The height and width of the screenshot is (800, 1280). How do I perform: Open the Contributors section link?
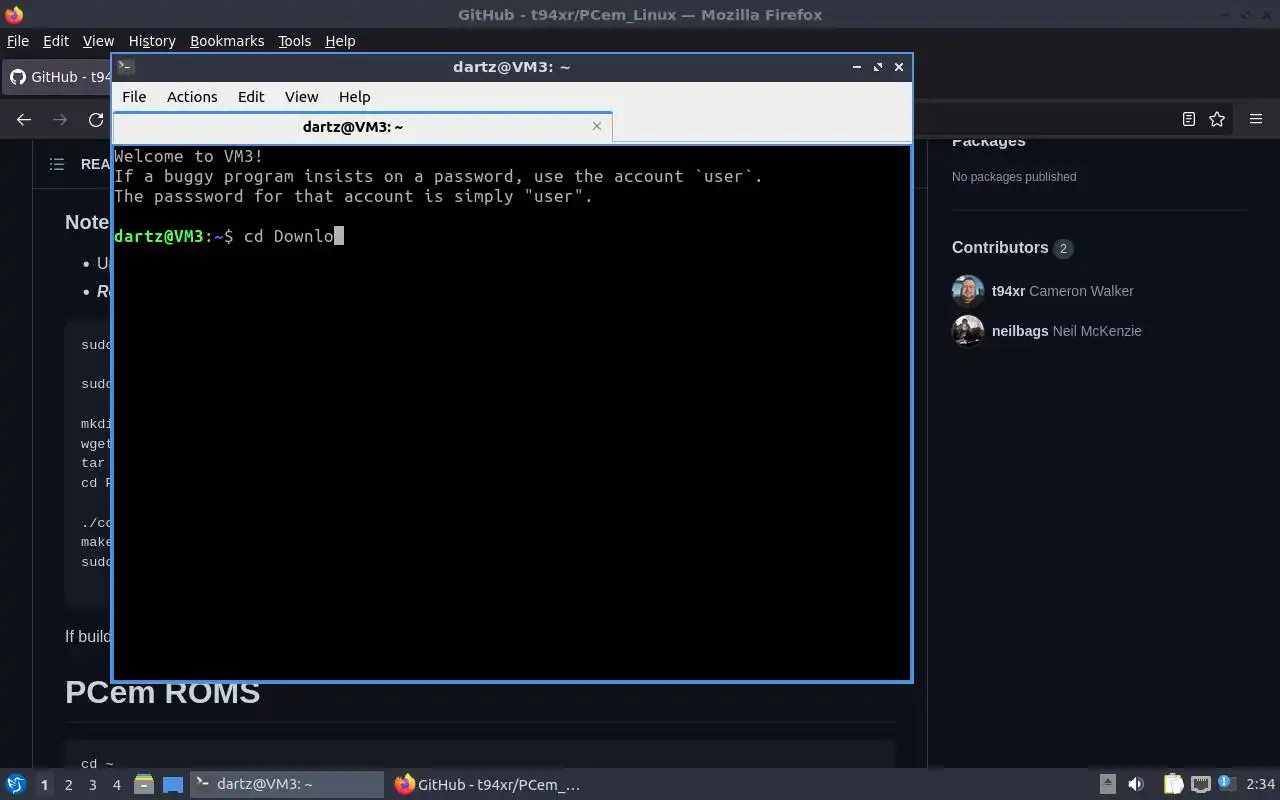1011,248
